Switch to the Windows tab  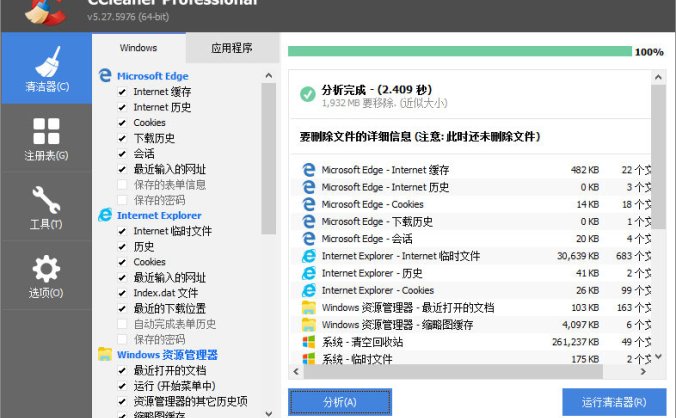coord(138,47)
